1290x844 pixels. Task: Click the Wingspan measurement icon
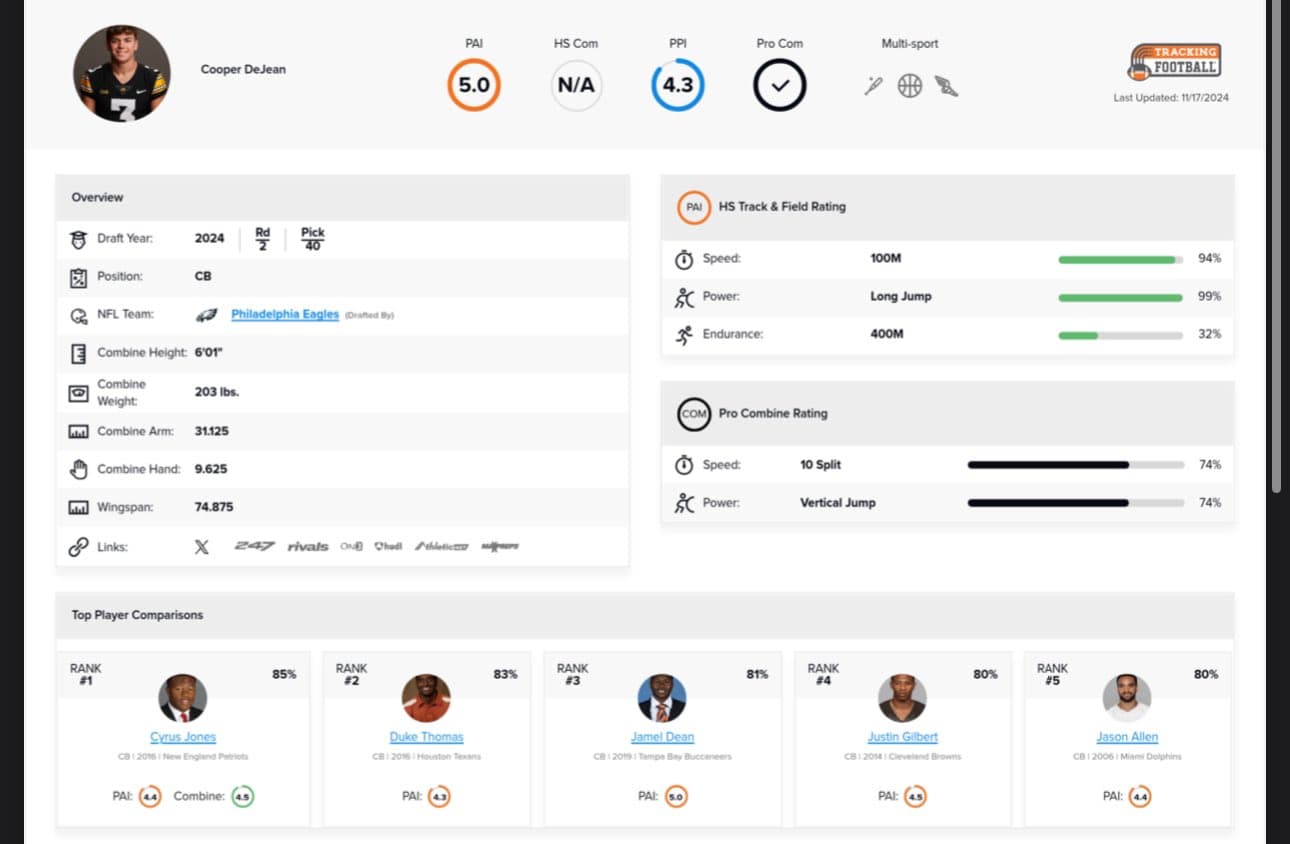click(78, 508)
